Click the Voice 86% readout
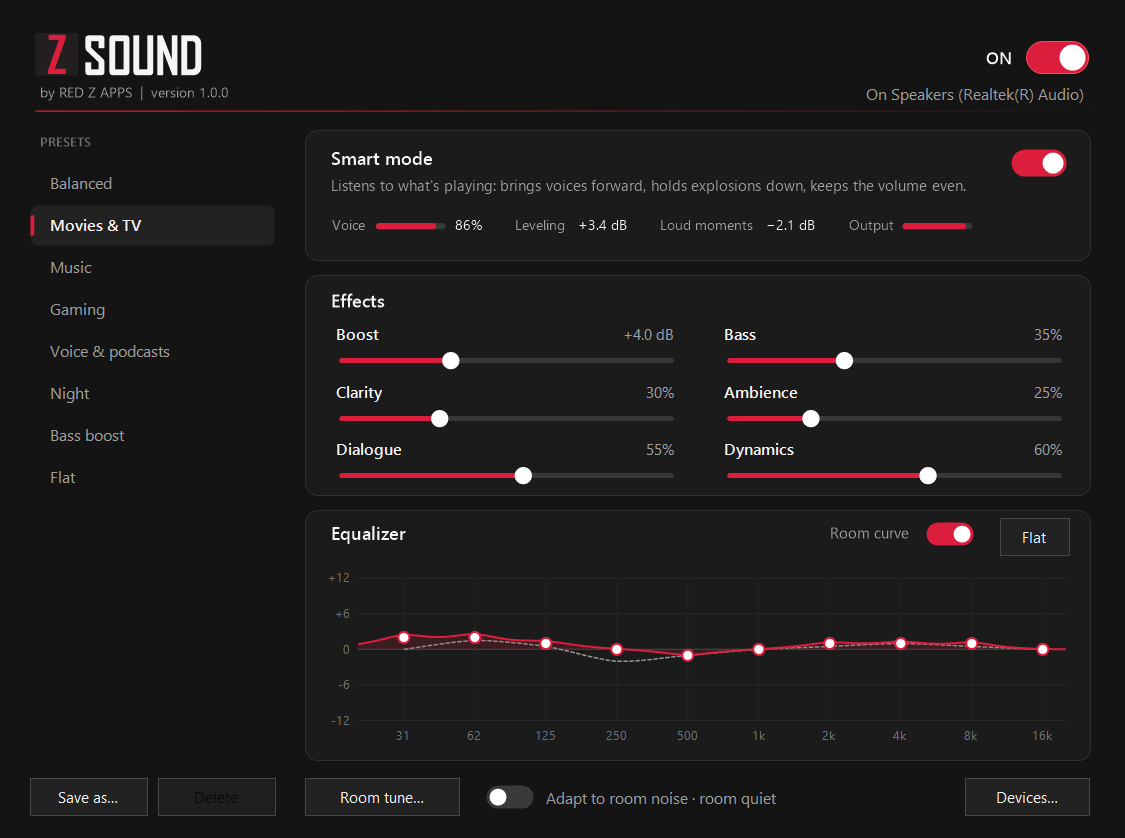1125x838 pixels. click(x=469, y=225)
